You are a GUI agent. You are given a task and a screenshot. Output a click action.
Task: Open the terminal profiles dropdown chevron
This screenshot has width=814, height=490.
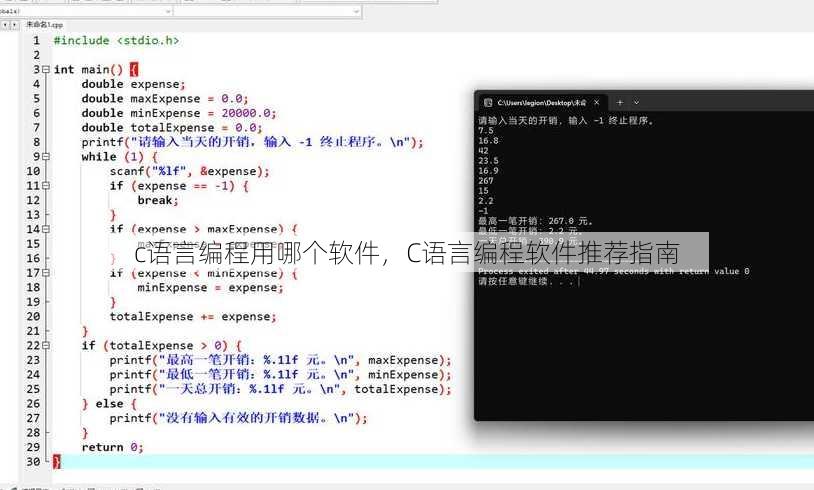click(636, 103)
